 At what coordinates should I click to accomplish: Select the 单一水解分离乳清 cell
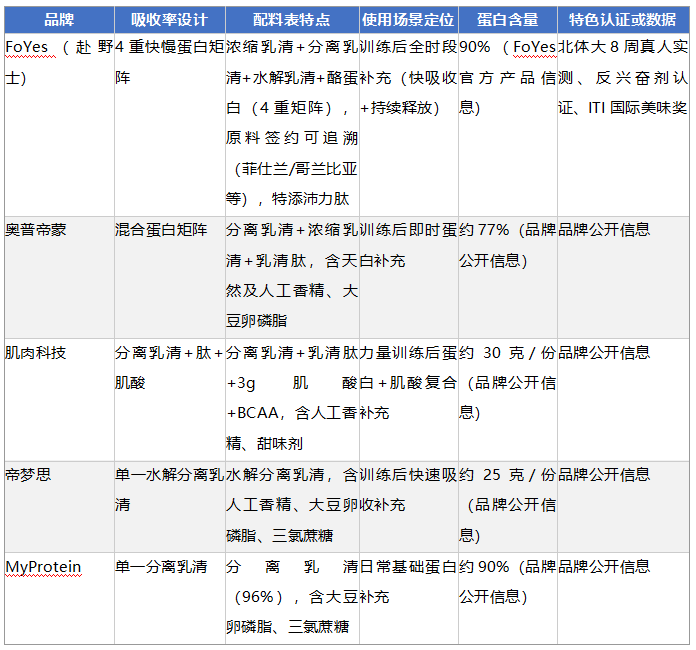(x=170, y=507)
